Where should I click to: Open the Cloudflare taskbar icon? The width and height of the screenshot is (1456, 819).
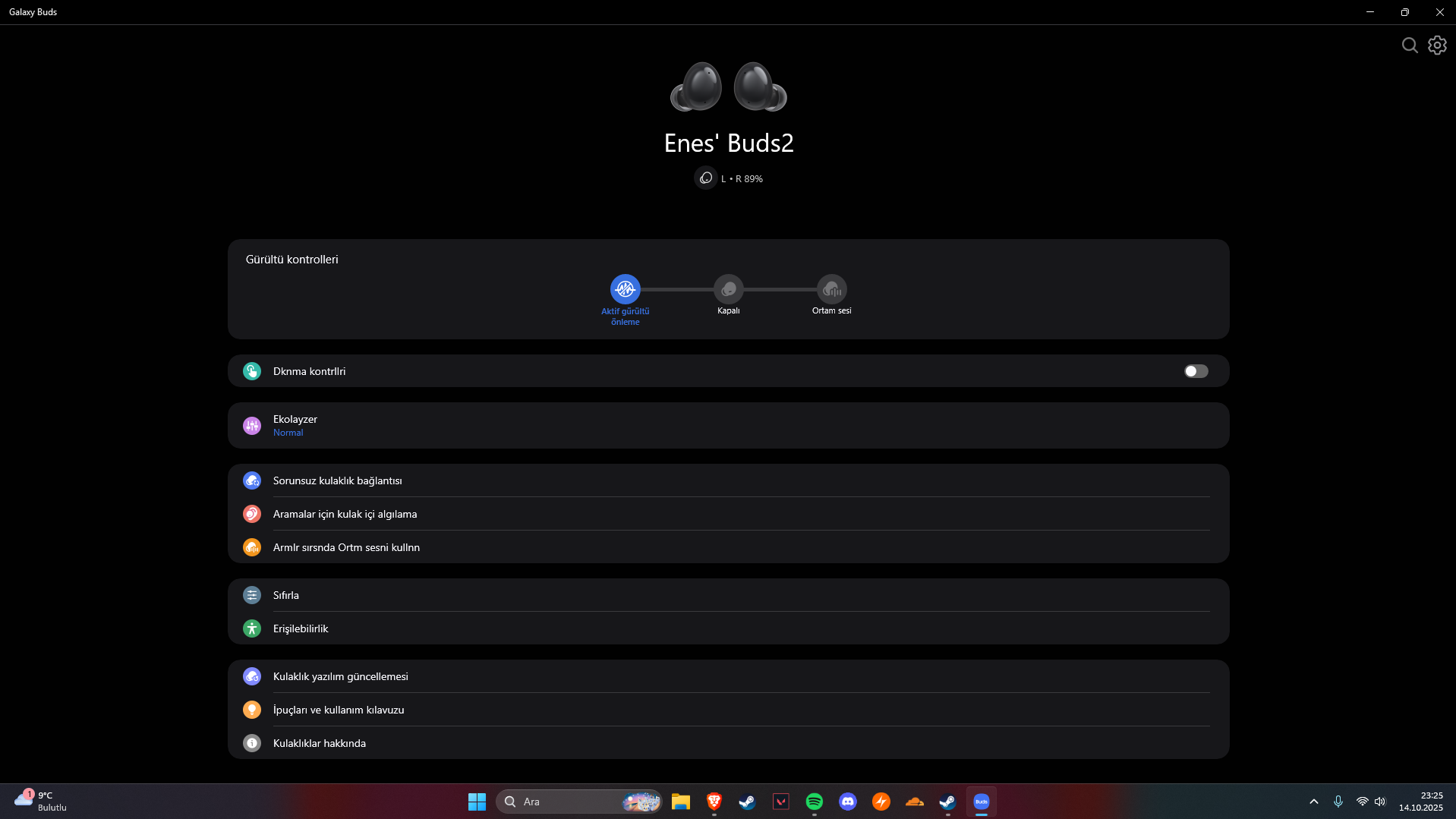pyautogui.click(x=914, y=802)
